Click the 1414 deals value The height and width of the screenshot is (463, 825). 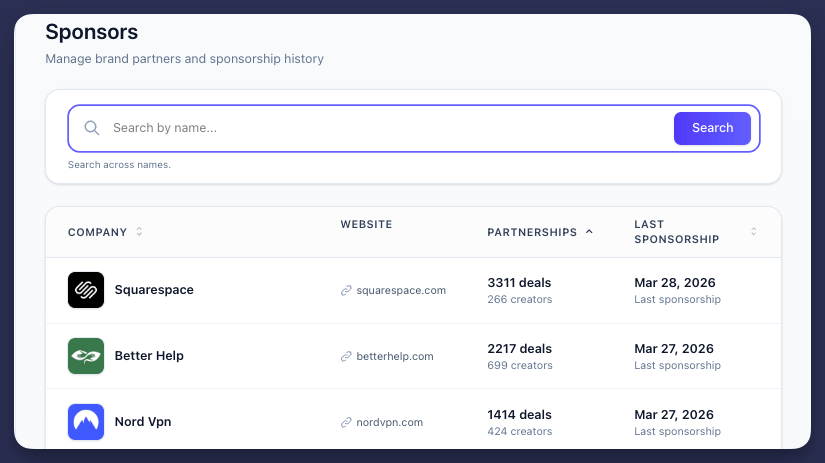(519, 415)
